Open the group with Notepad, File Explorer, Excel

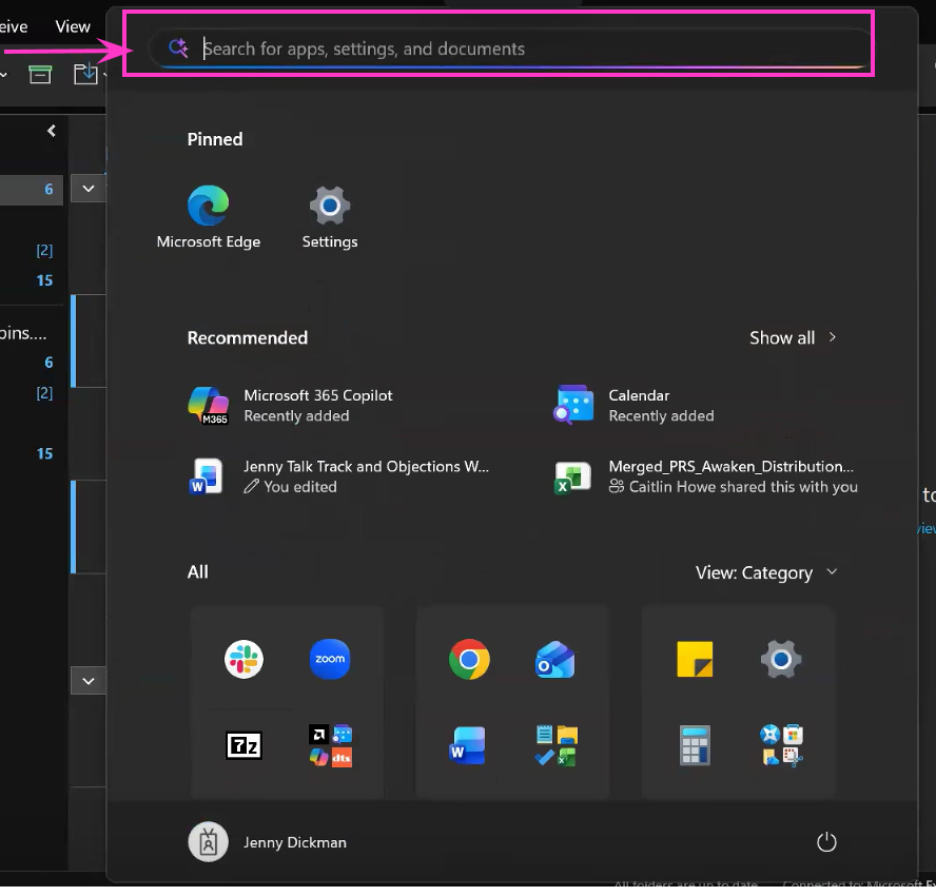click(x=556, y=745)
